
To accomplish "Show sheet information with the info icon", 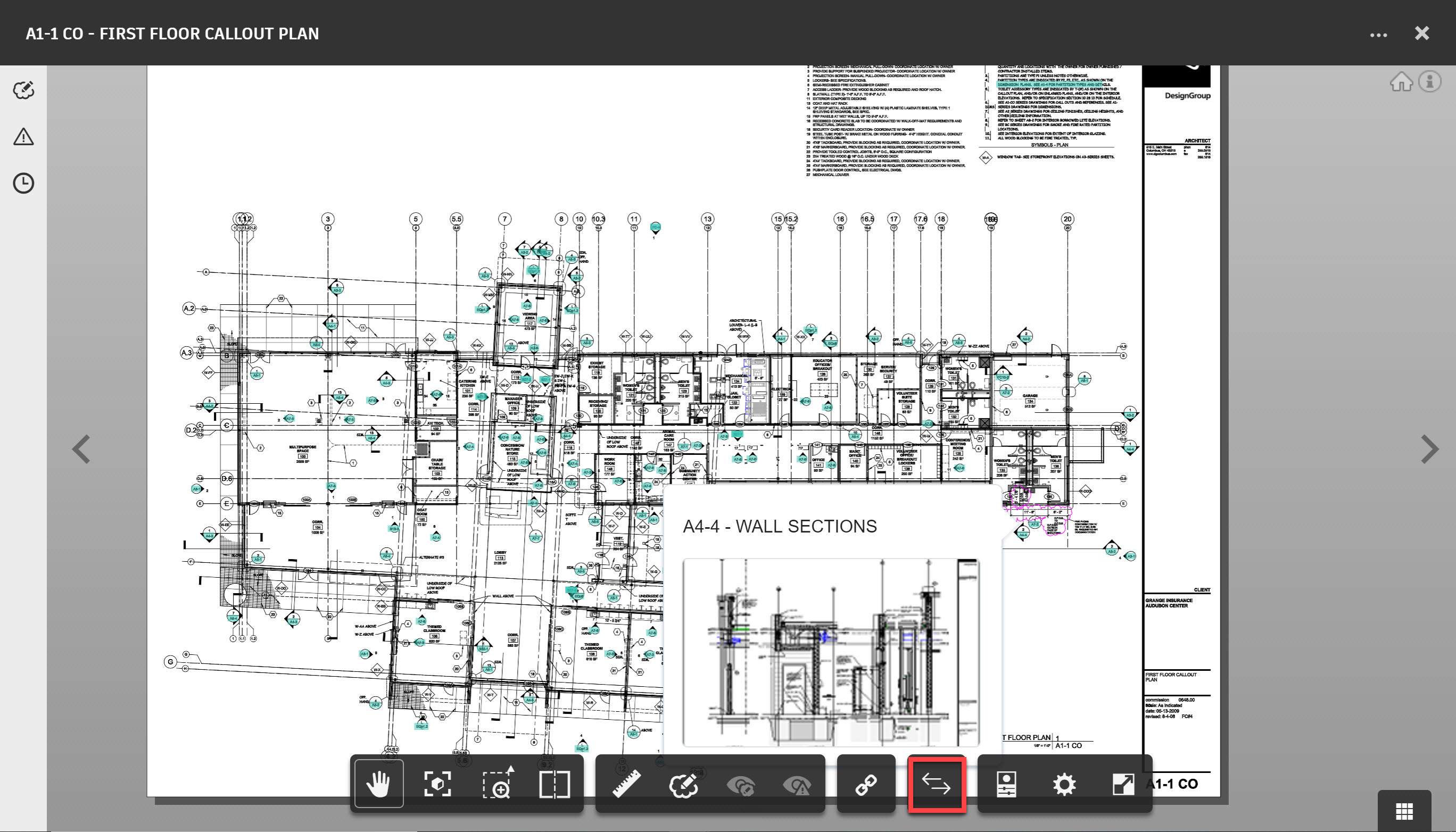I will (x=1430, y=82).
